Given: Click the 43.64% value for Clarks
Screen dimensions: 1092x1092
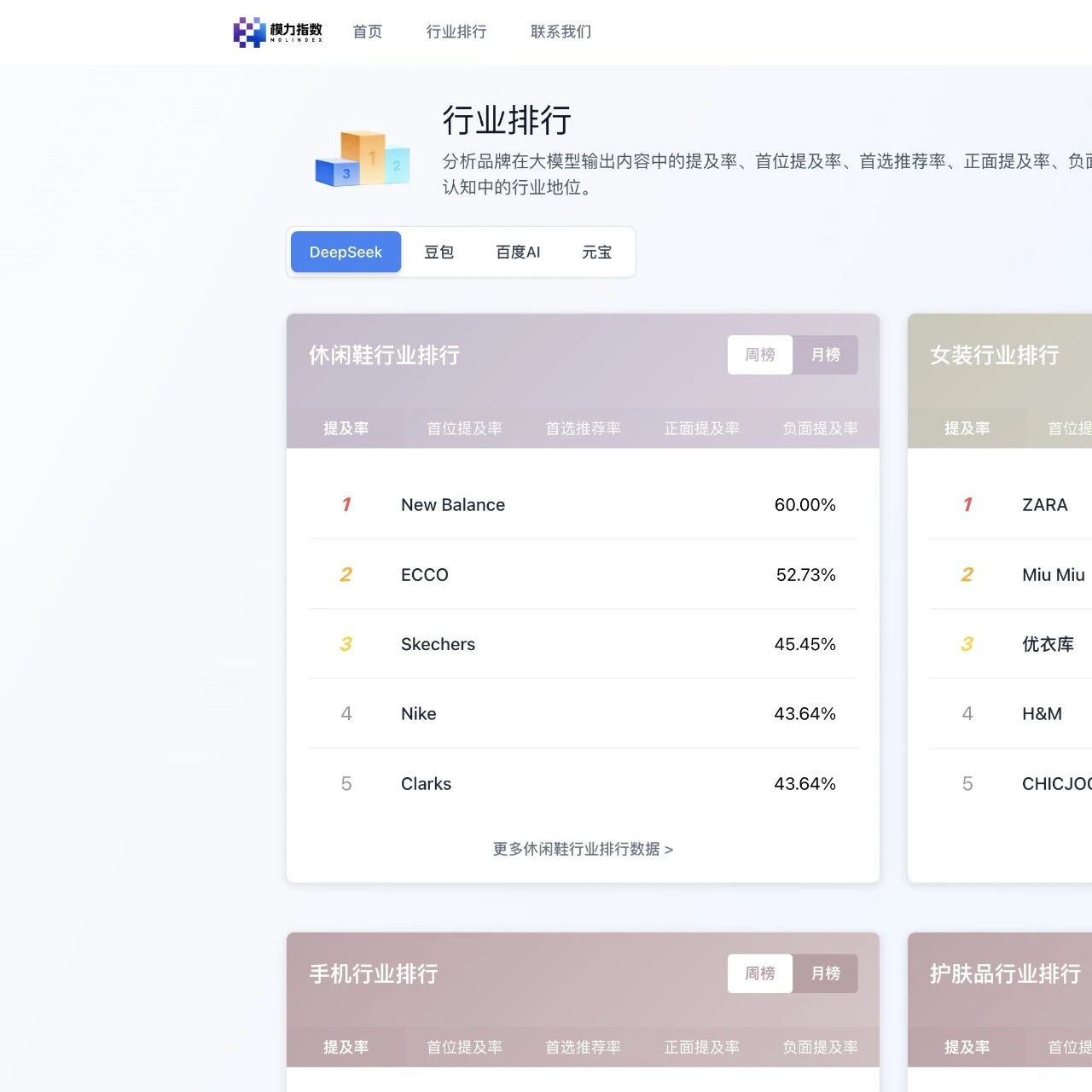Looking at the screenshot, I should click(804, 783).
